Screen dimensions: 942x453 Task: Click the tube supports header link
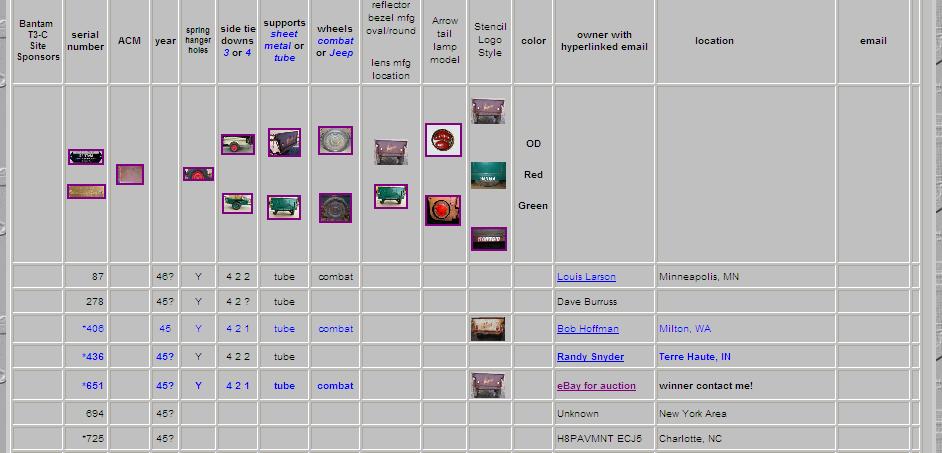coord(285,58)
